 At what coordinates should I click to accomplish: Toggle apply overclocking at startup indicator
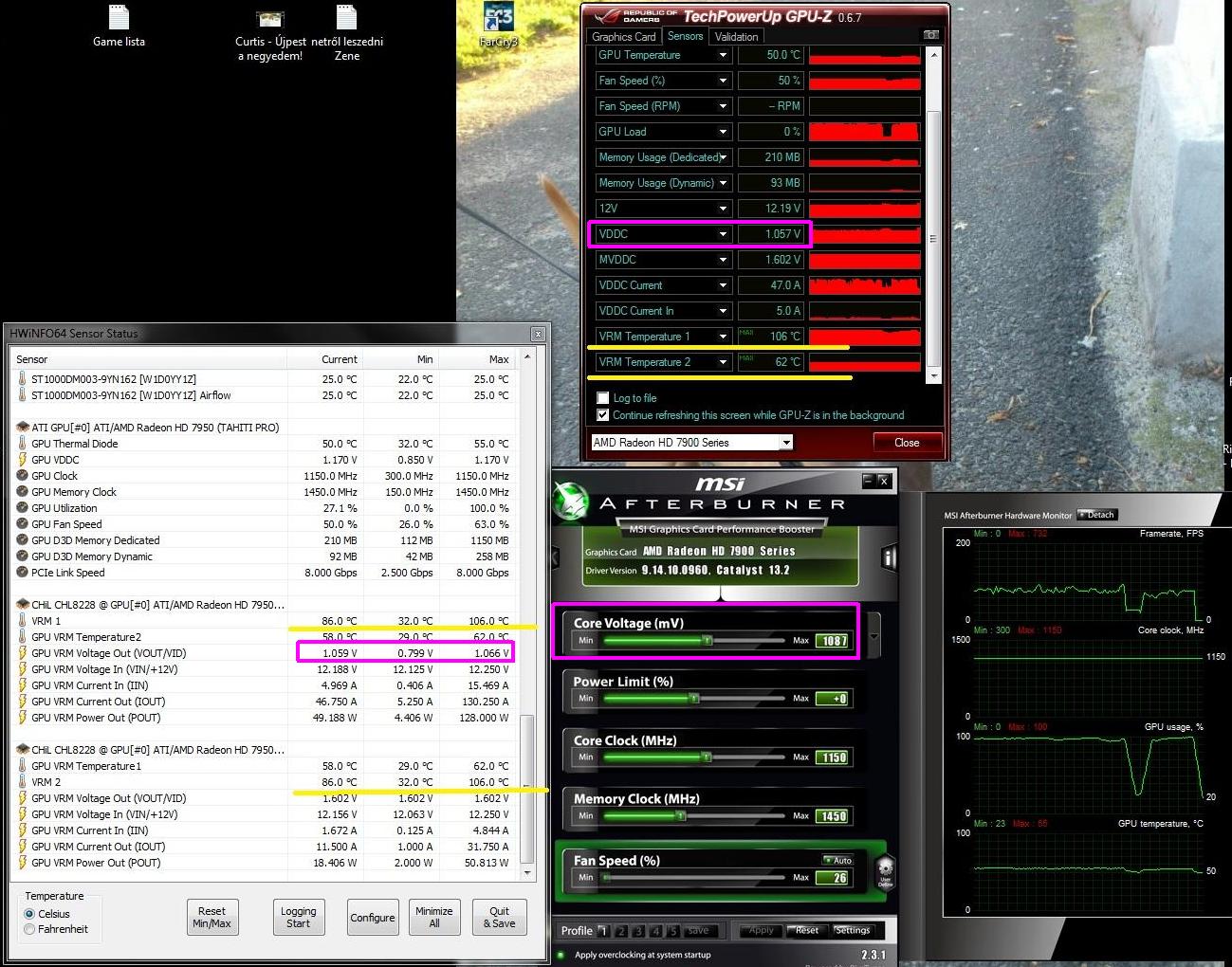point(561,955)
